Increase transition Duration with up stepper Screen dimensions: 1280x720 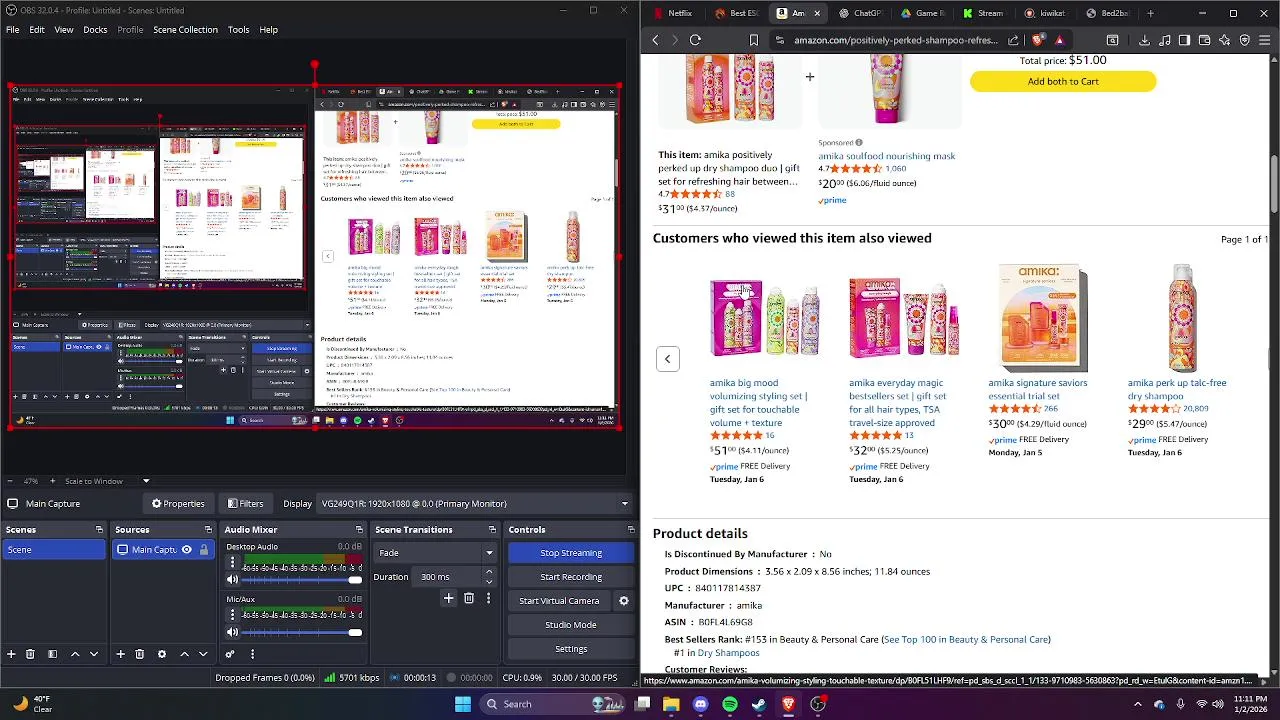488,573
